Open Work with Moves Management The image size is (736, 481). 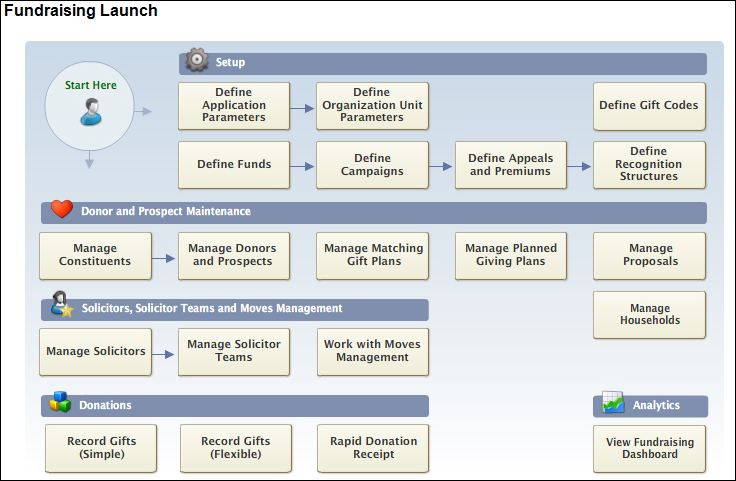coord(373,352)
